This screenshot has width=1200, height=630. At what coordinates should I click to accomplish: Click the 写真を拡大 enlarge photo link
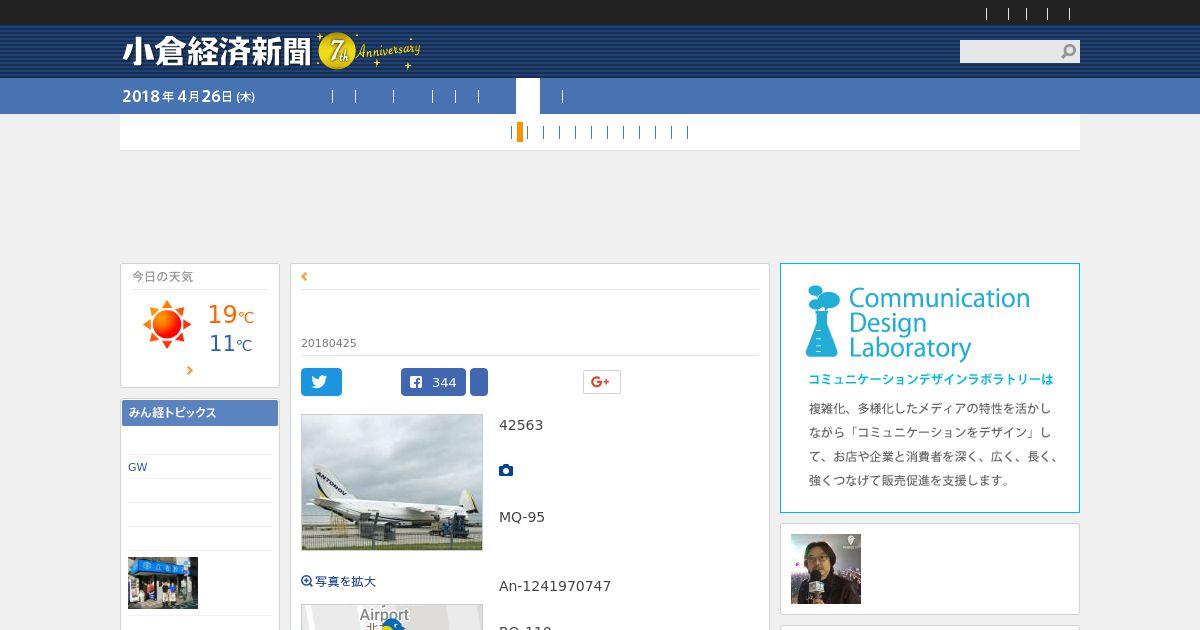(338, 581)
